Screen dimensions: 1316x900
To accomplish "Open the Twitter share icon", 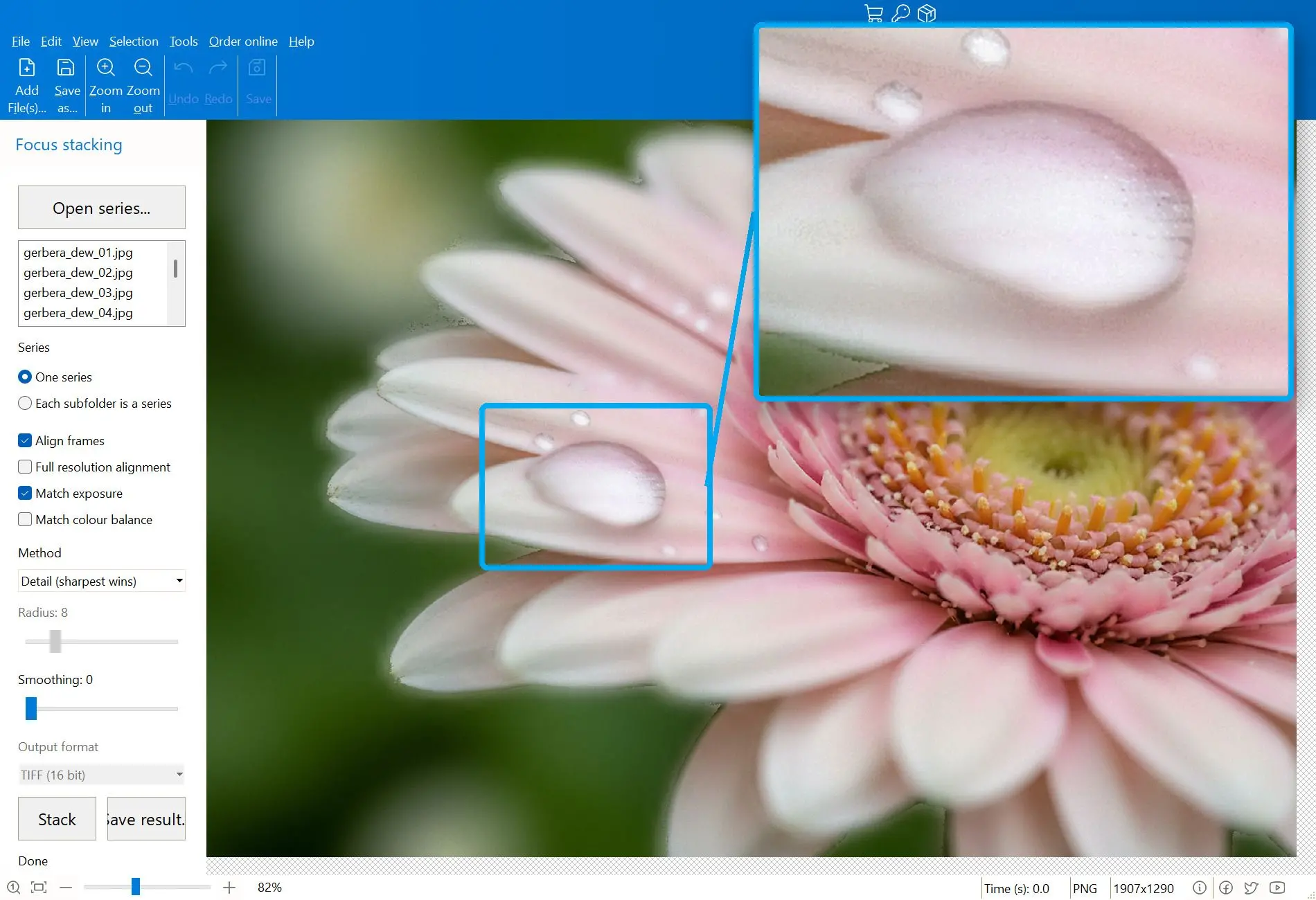I will [x=1251, y=888].
